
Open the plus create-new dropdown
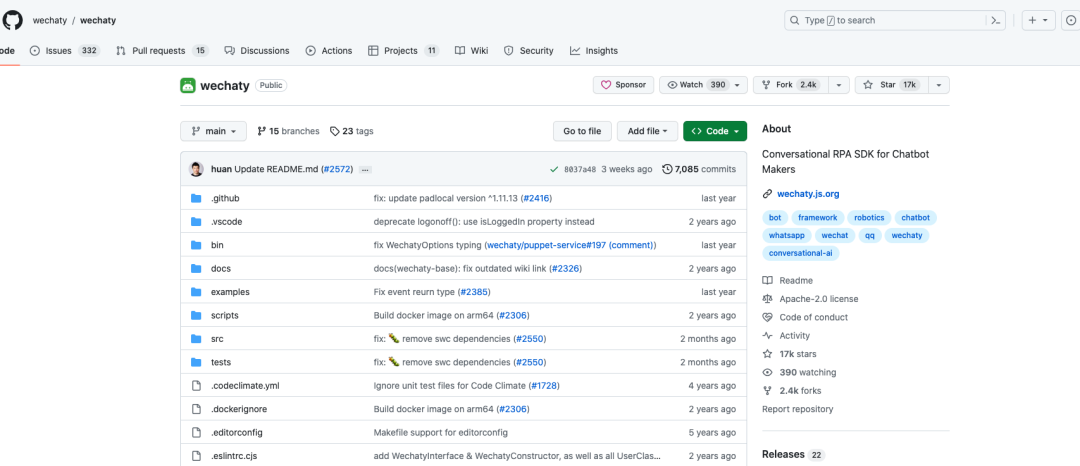coord(1039,21)
